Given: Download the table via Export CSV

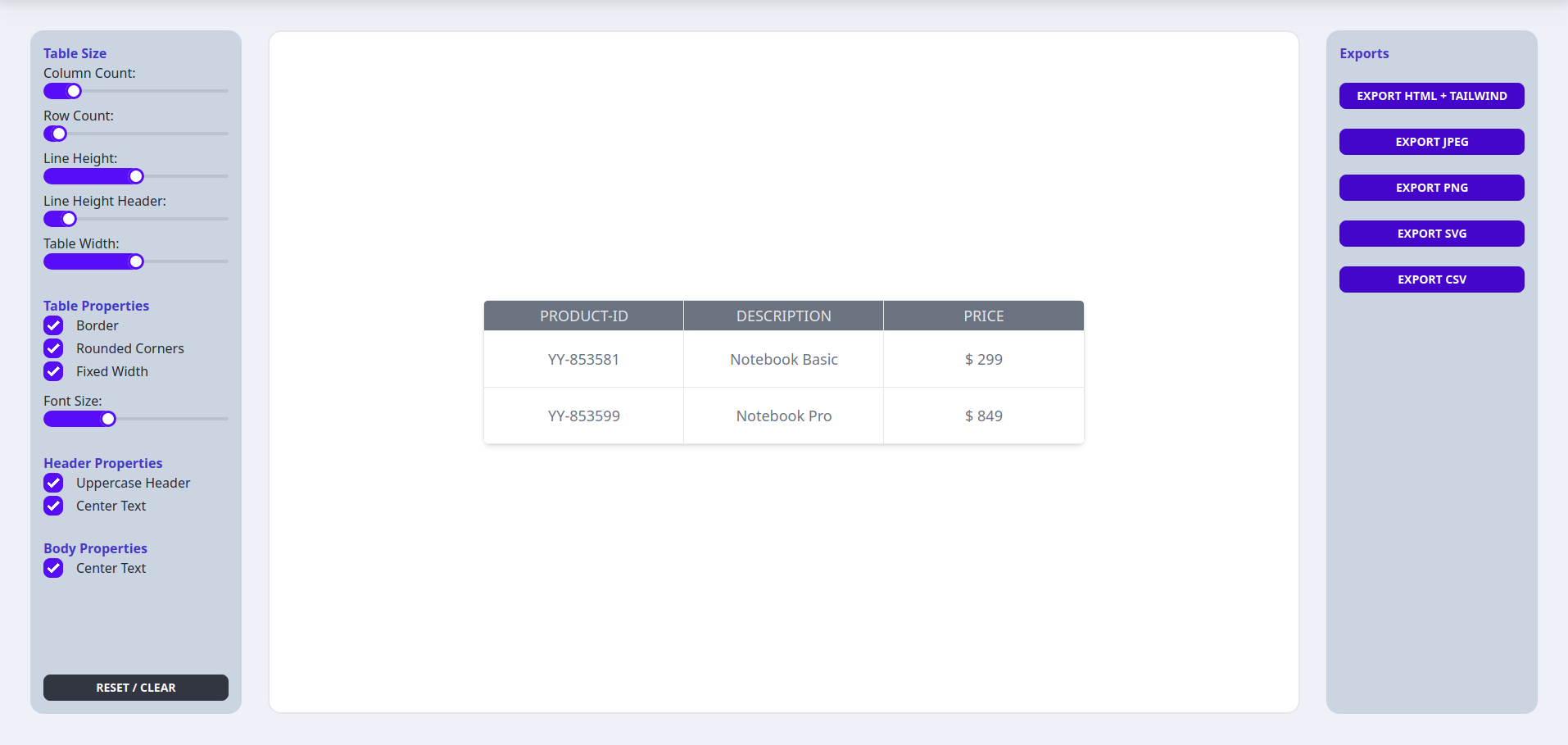Looking at the screenshot, I should (x=1431, y=279).
